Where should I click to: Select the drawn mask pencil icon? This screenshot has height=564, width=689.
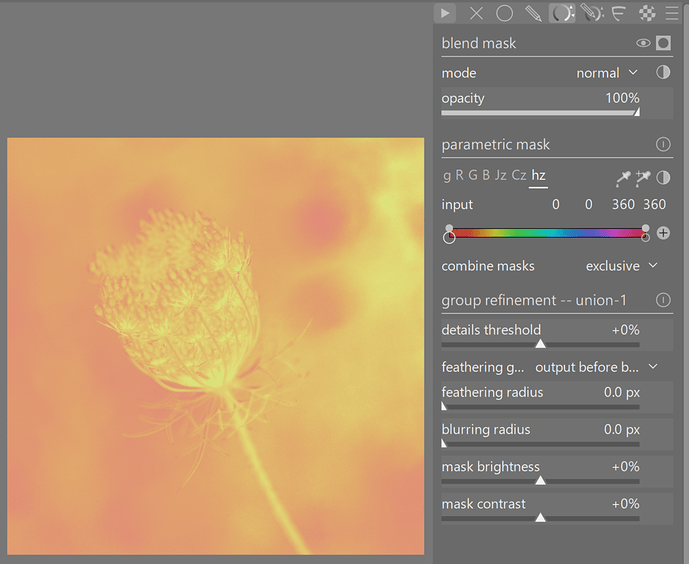533,14
